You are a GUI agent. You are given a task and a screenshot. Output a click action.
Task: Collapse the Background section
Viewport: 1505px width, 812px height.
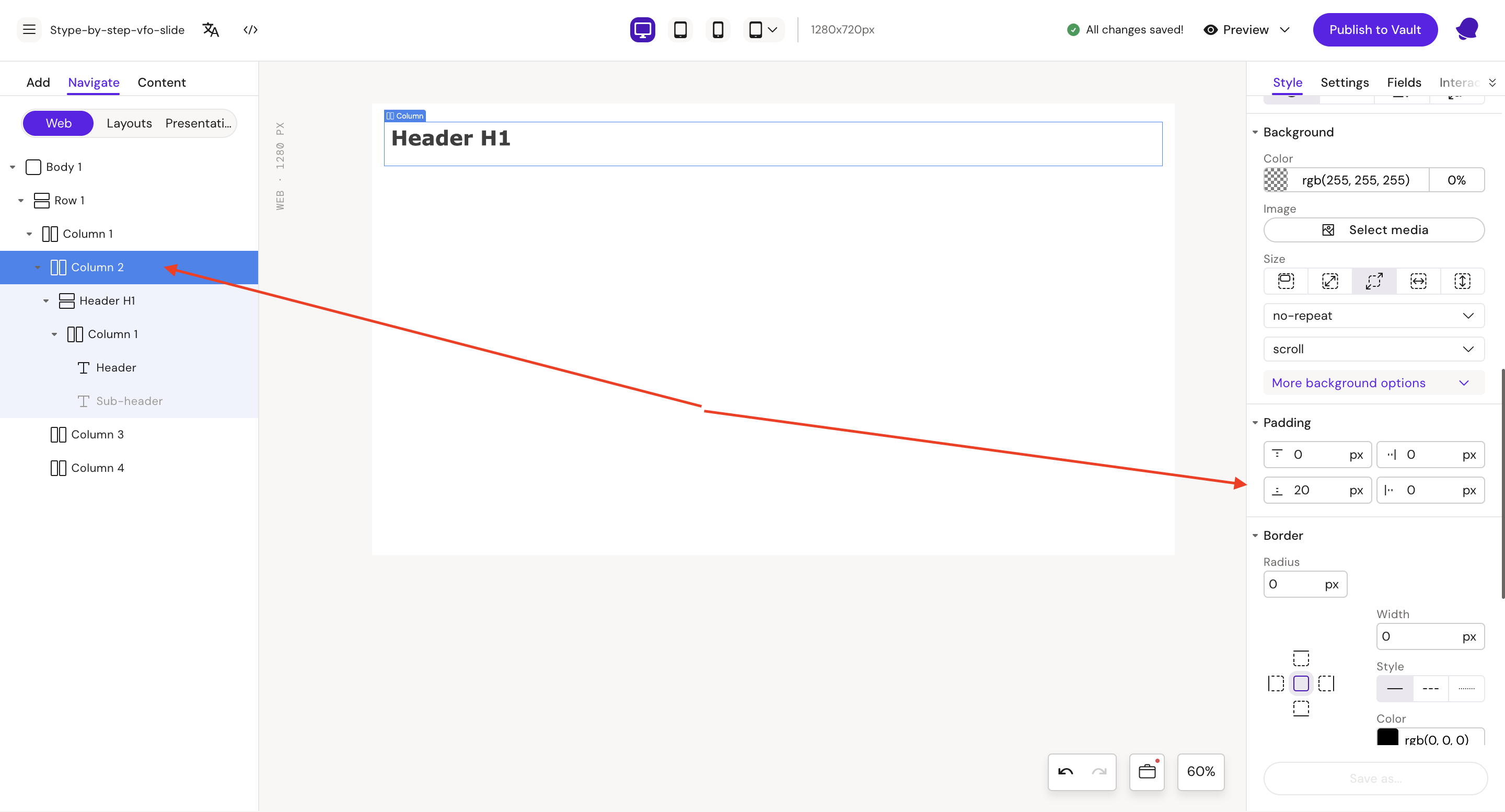click(1255, 132)
